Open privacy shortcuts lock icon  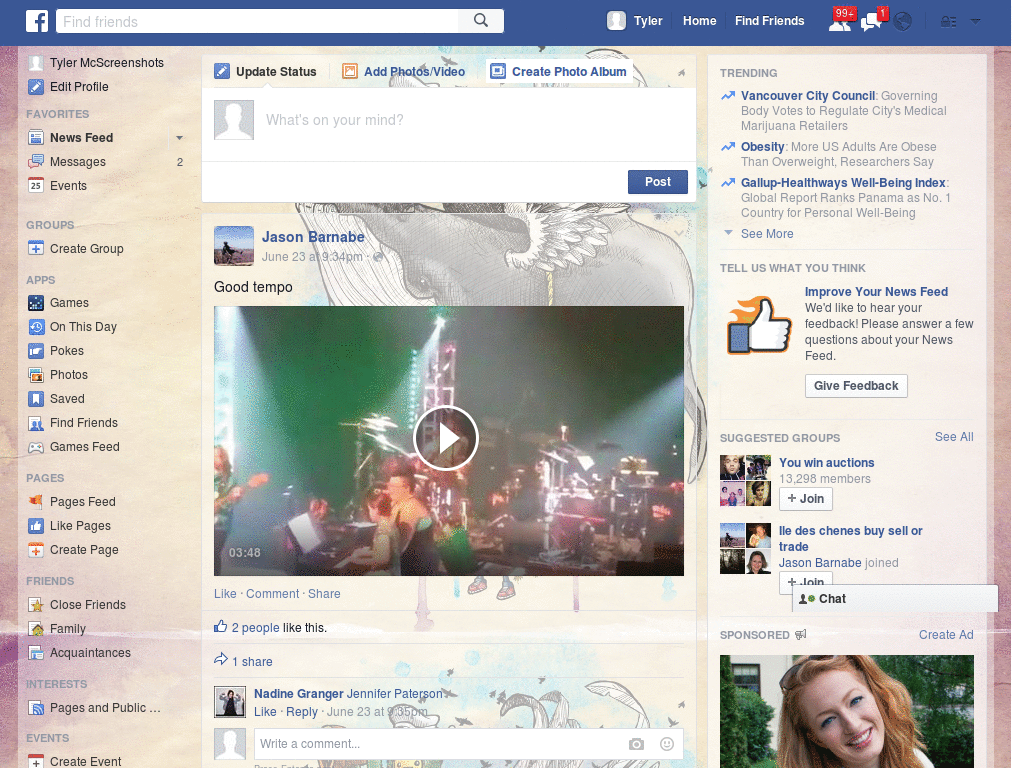[948, 22]
